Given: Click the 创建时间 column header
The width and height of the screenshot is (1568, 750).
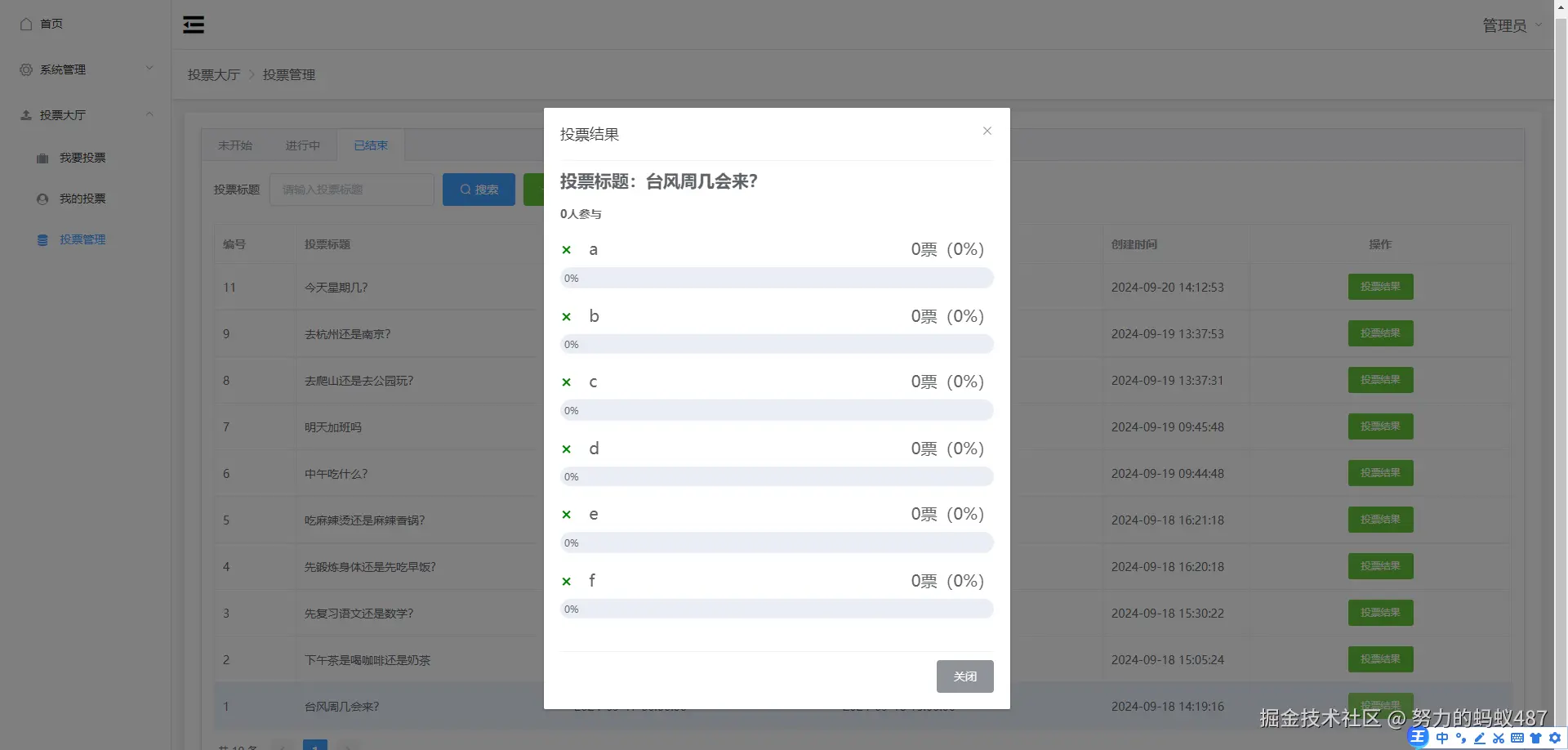Looking at the screenshot, I should click(x=1134, y=244).
